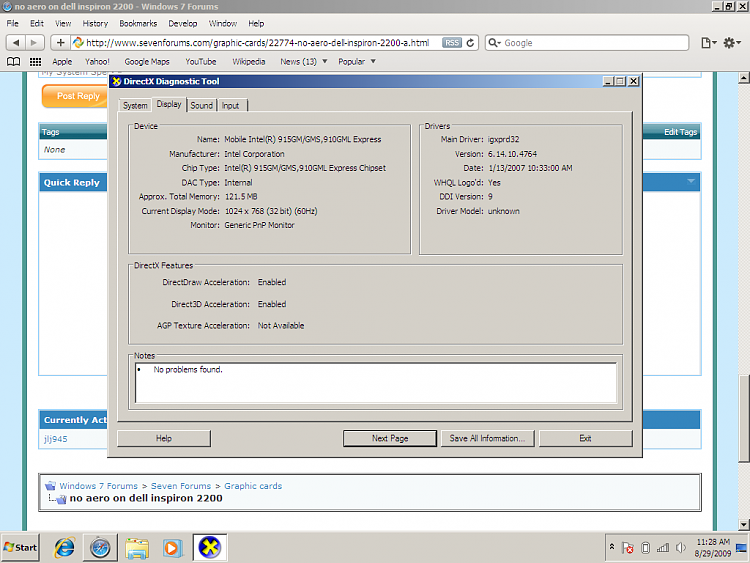Click the search magnifier dropdown icon
750x563 pixels.
point(494,43)
